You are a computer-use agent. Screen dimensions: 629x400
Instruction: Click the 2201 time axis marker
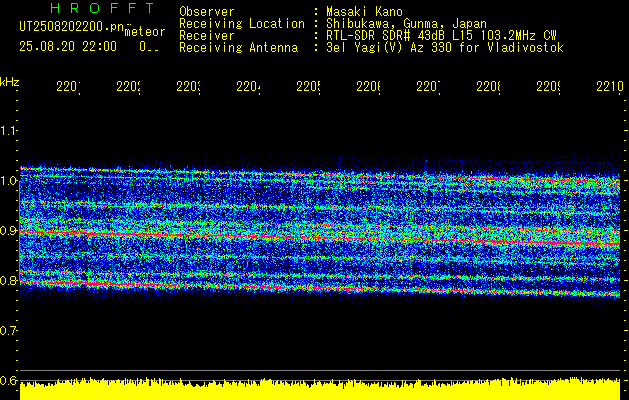point(68,87)
